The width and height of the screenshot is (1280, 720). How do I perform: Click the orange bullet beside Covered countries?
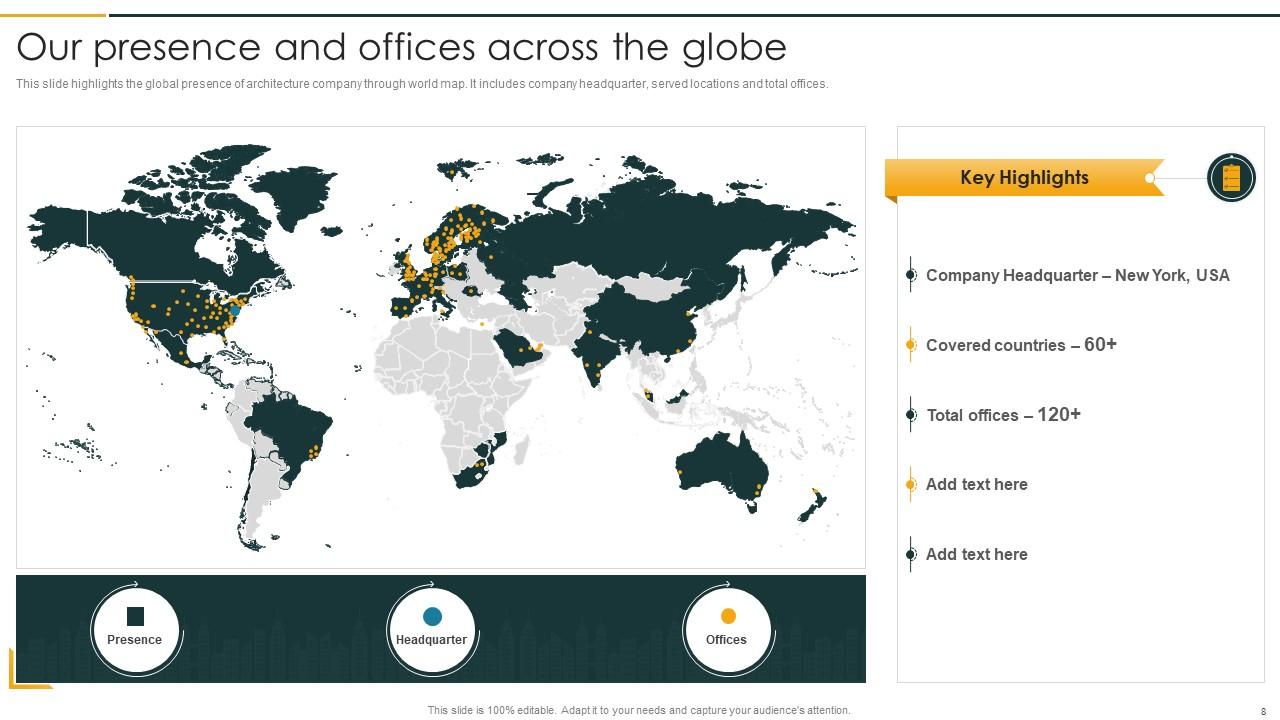(910, 345)
